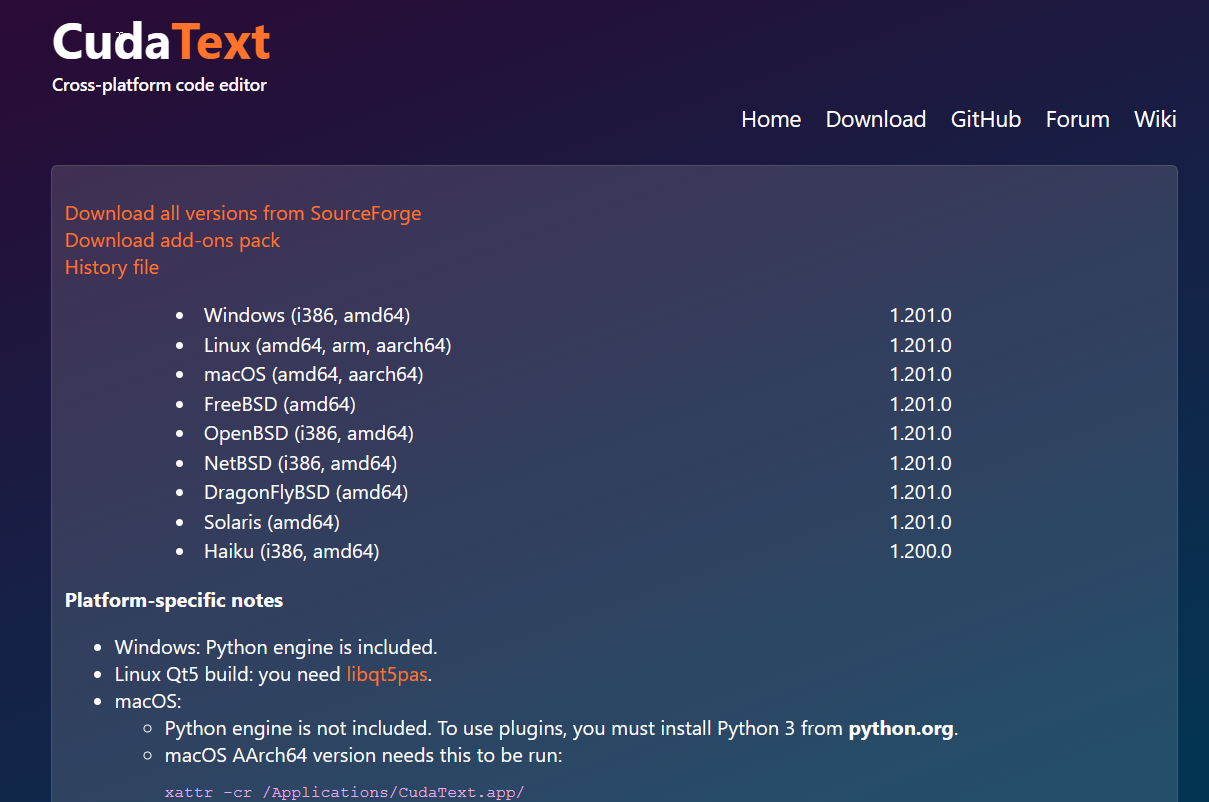Go to the Download nav page
1209x802 pixels.
875,119
